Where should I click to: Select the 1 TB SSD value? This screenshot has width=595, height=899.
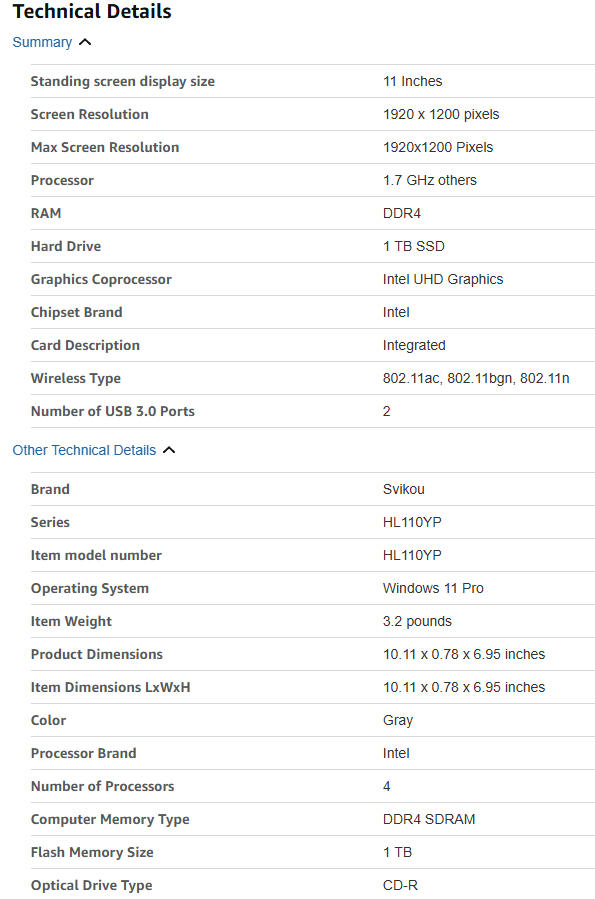coord(413,247)
